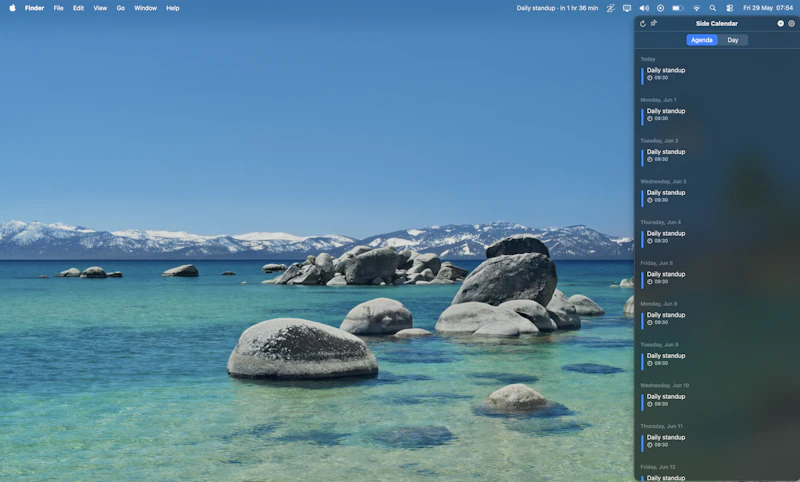The image size is (800, 482).
Task: Open Daily standup on Tuesday, Jun 2
Action: click(717, 156)
